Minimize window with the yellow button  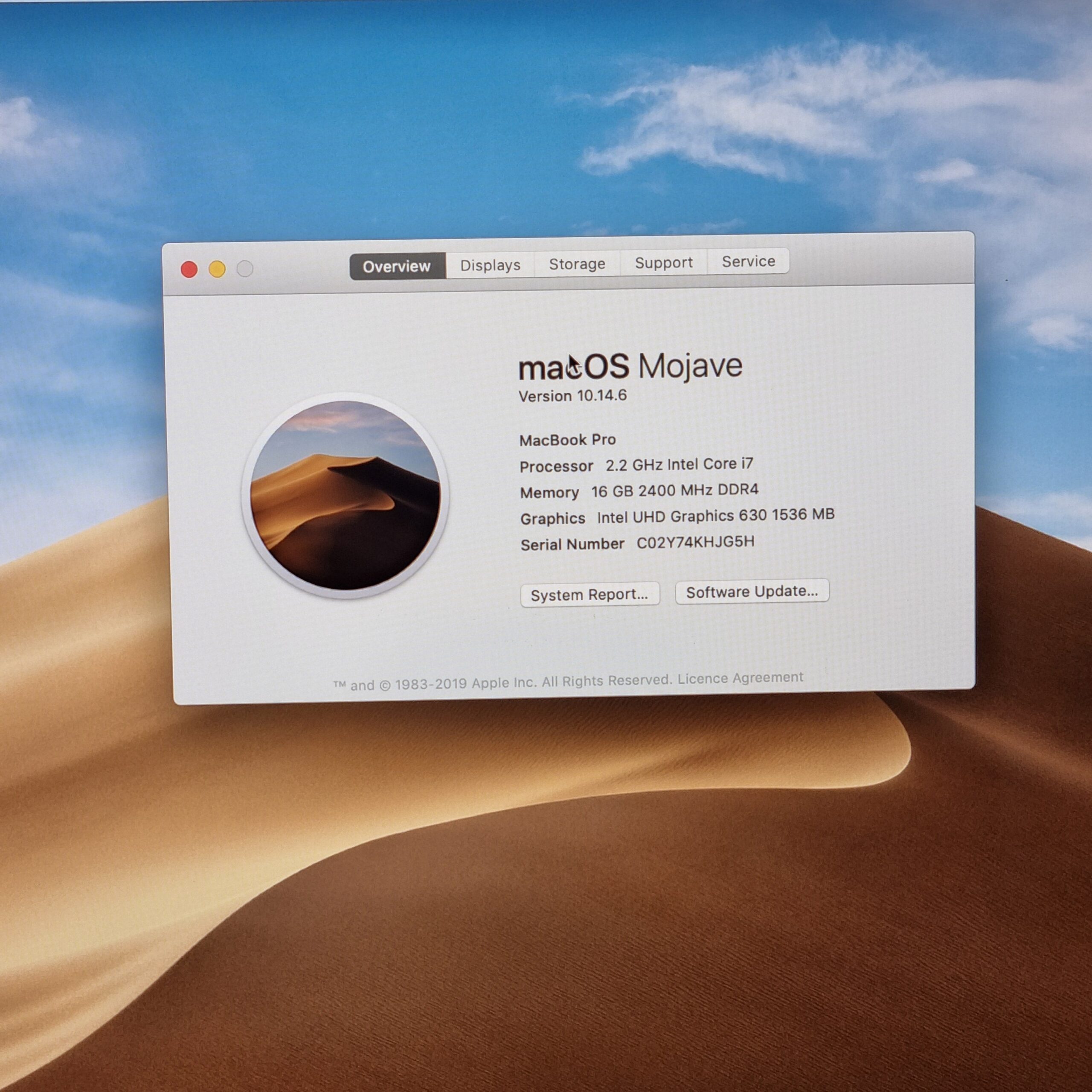point(217,269)
